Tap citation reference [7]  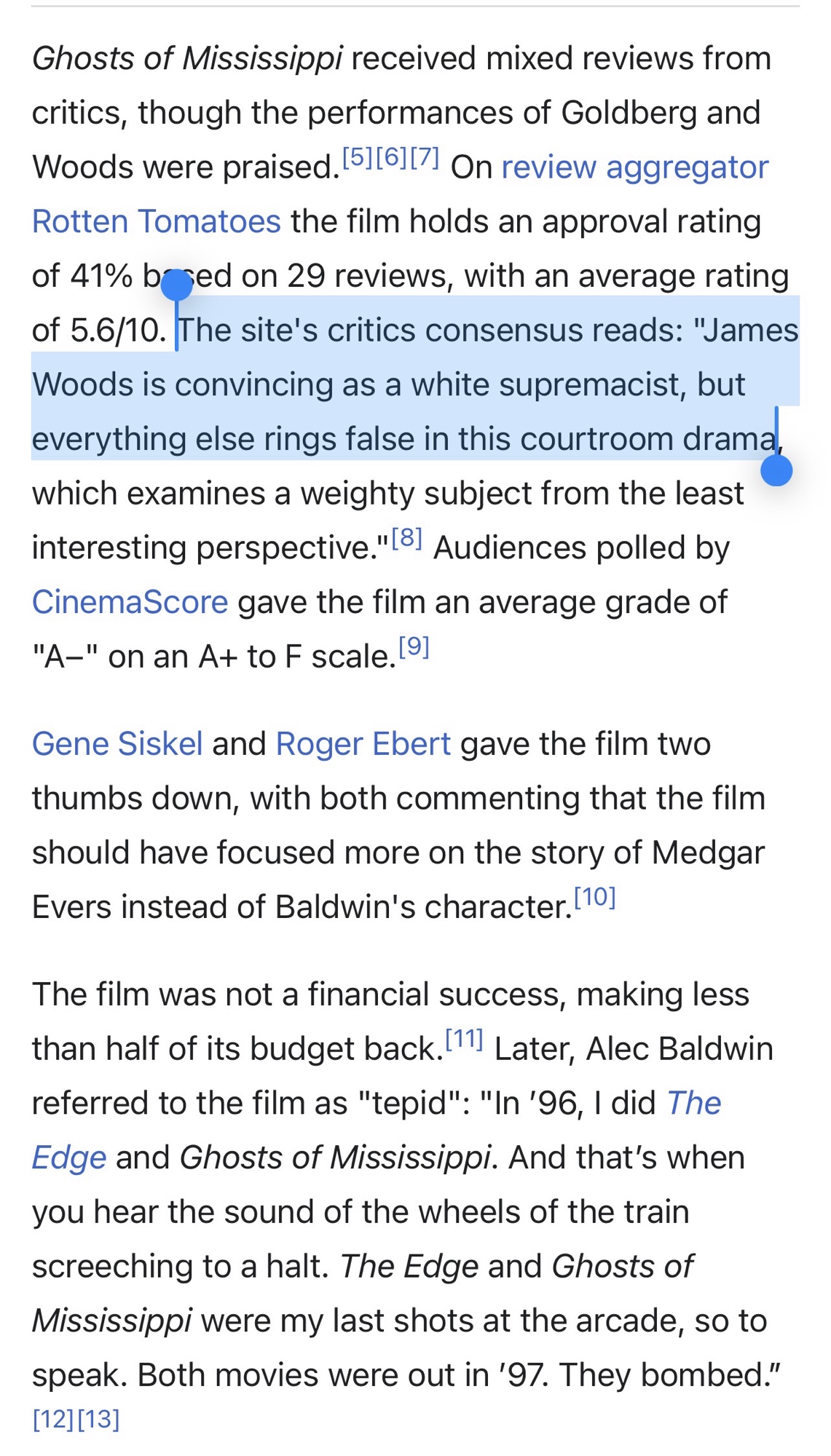425,157
